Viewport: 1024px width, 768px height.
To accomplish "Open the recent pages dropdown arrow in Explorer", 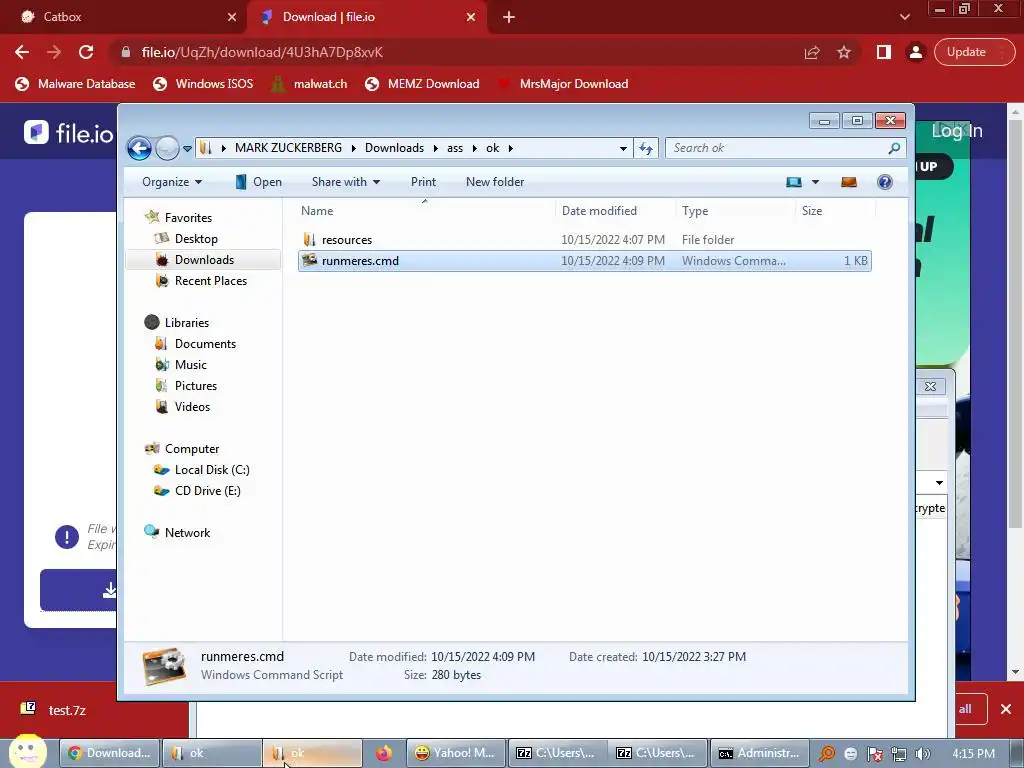I will click(x=187, y=149).
